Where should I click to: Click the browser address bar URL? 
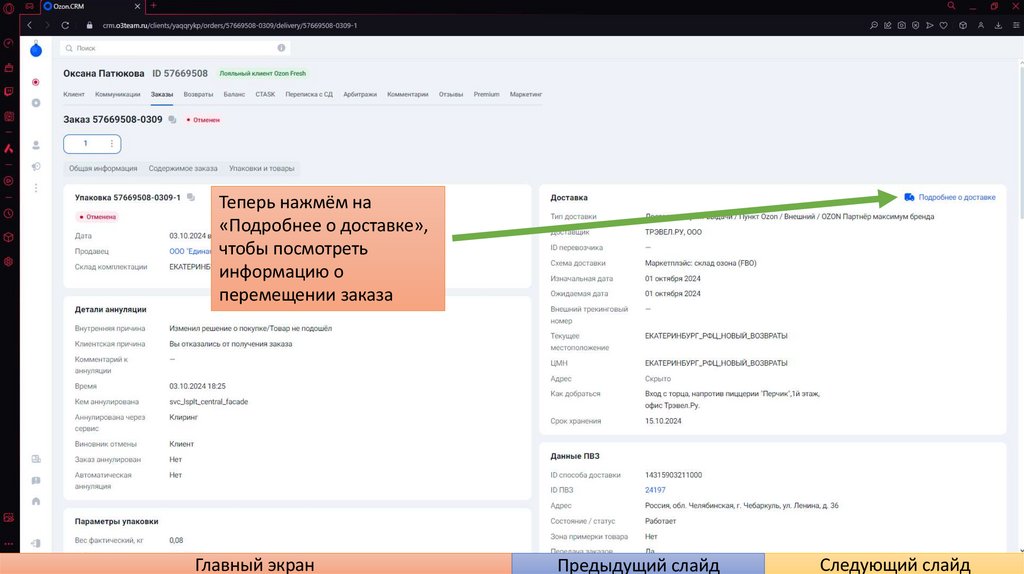tap(229, 25)
